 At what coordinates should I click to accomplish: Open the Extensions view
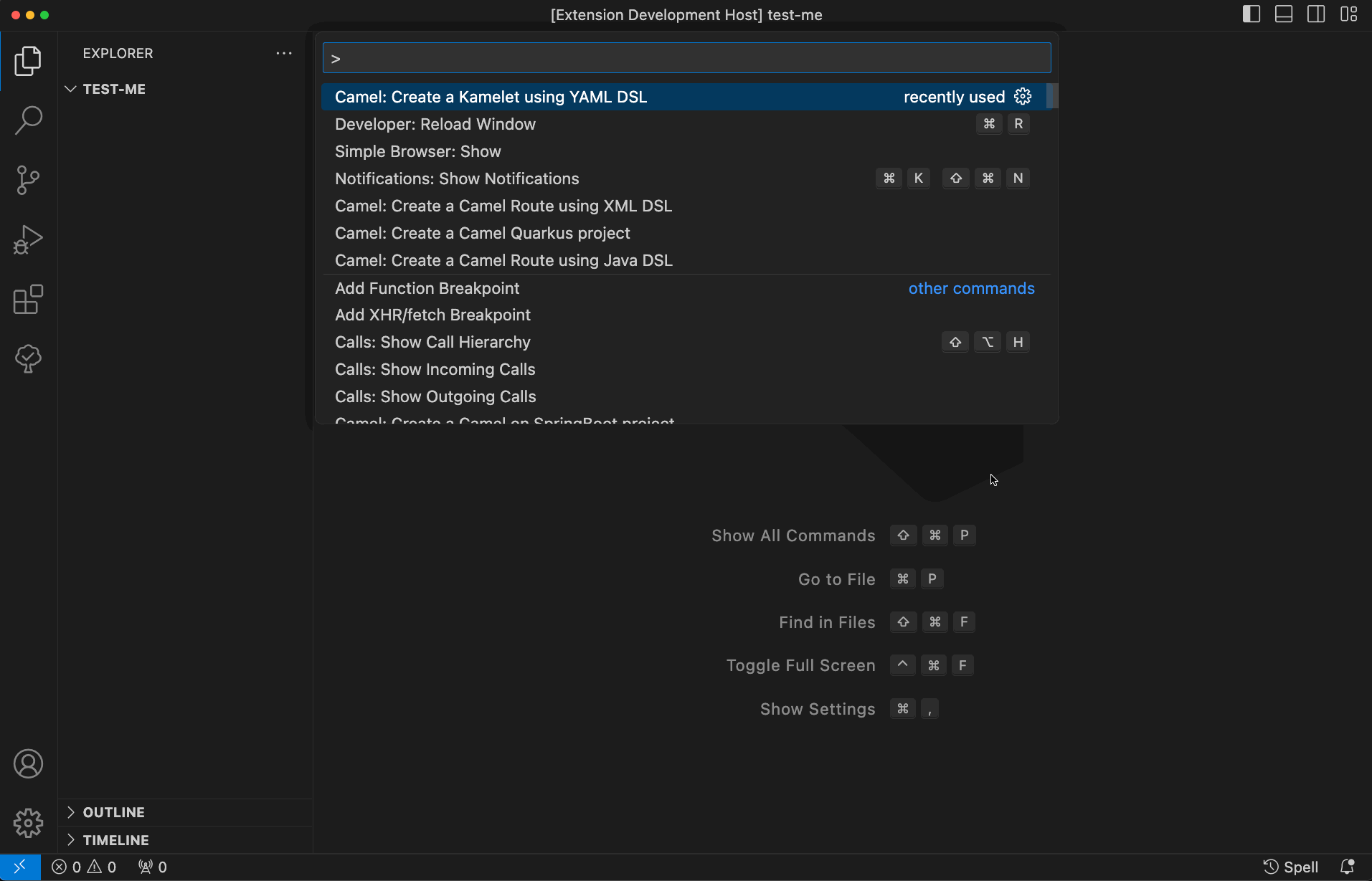tap(28, 299)
